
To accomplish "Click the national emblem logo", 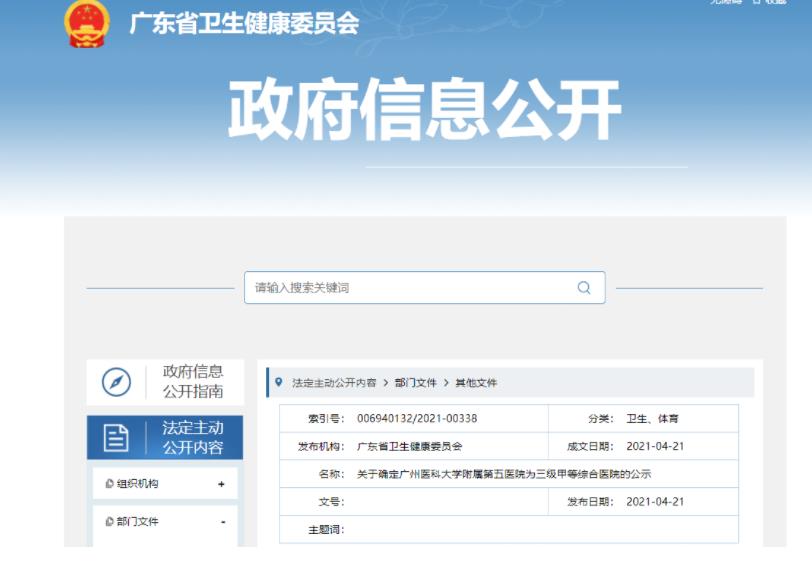I will 88,22.
